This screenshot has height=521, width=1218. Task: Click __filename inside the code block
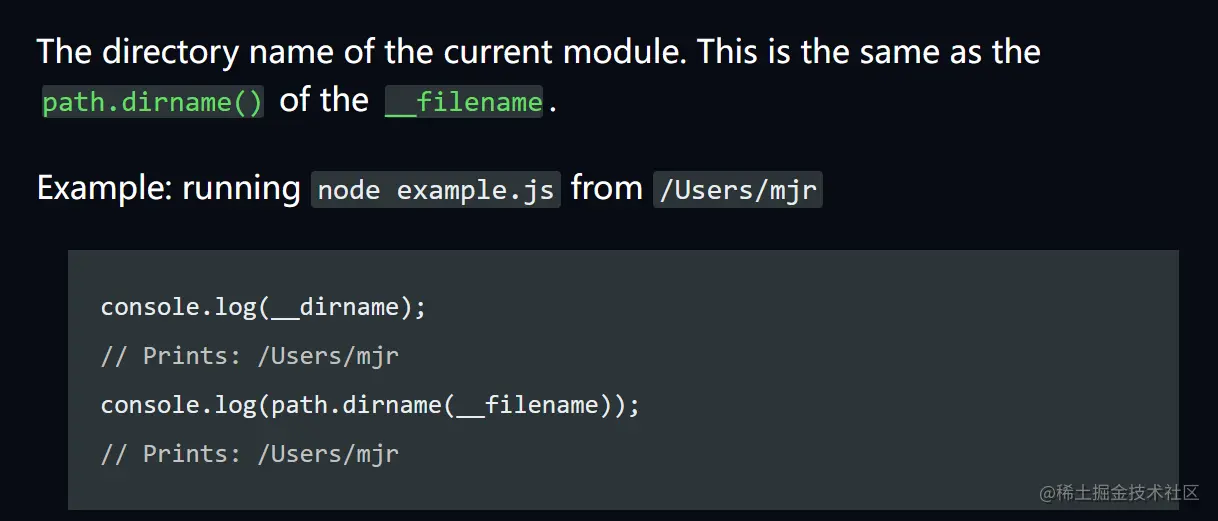coord(526,405)
